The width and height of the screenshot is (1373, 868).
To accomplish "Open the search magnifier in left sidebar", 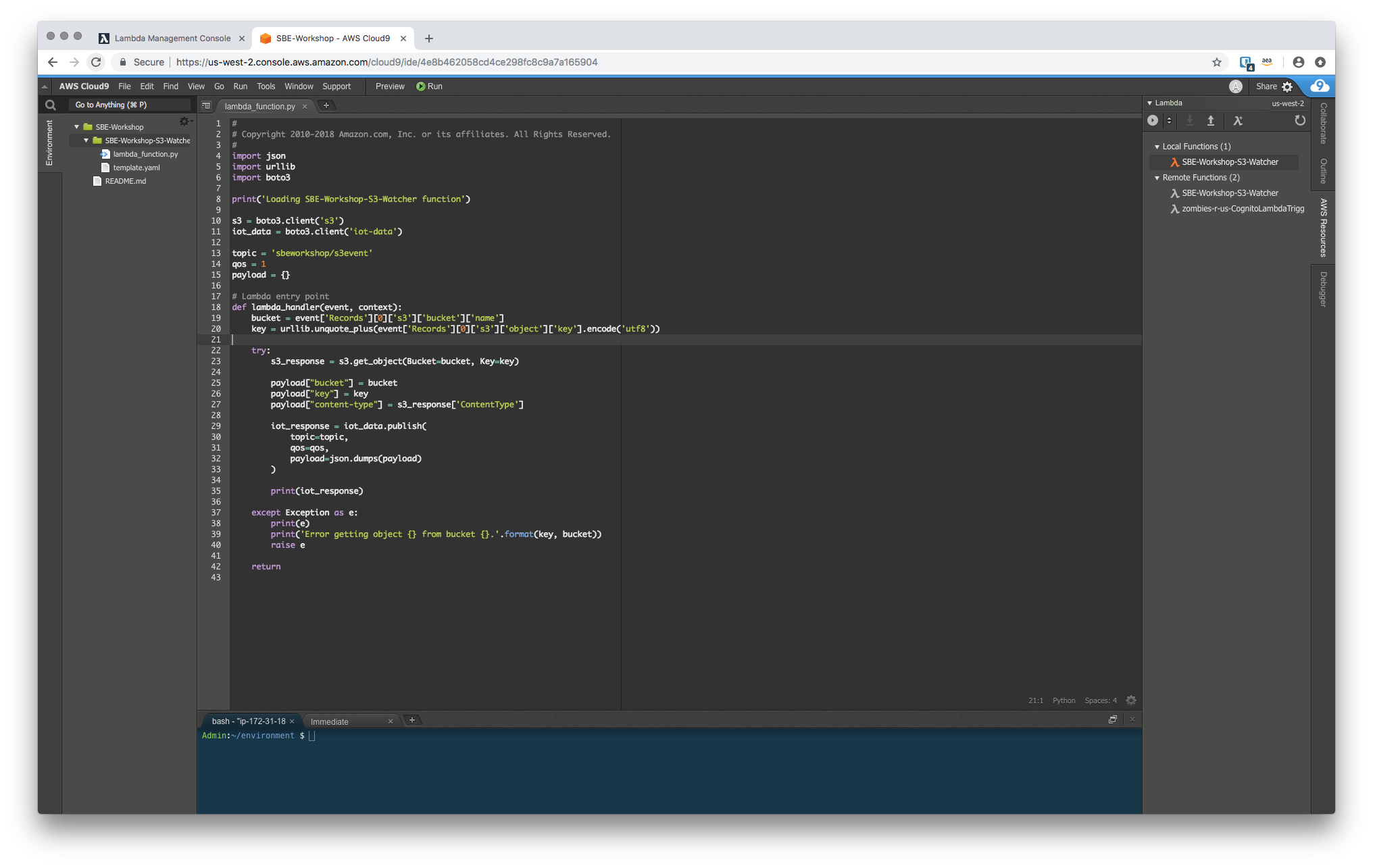I will pos(50,105).
